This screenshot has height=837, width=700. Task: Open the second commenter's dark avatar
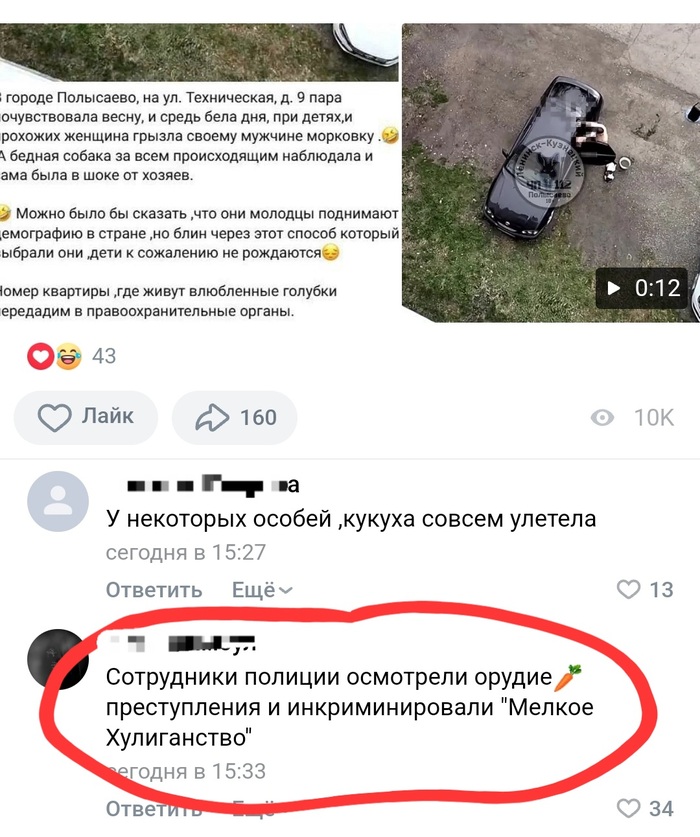pos(58,659)
